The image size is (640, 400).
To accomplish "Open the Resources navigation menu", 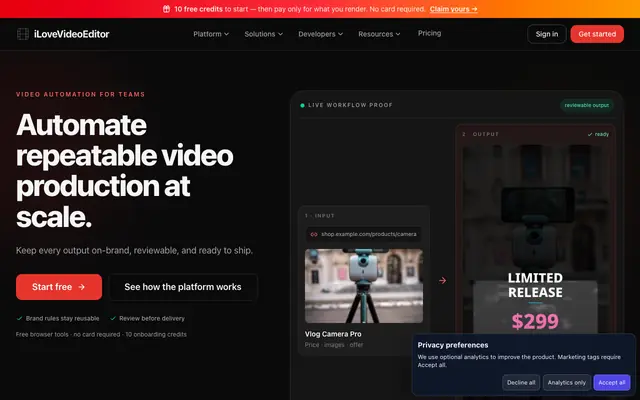I will pos(379,34).
